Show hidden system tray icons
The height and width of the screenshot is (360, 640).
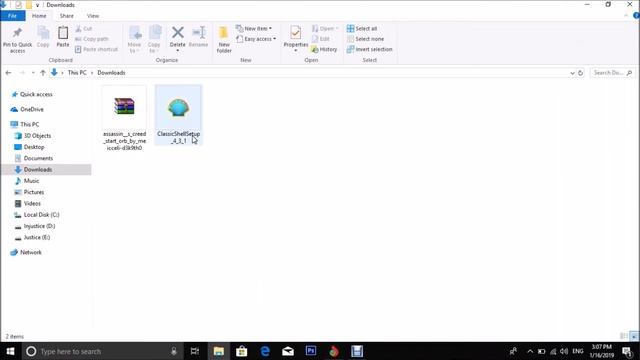point(530,351)
